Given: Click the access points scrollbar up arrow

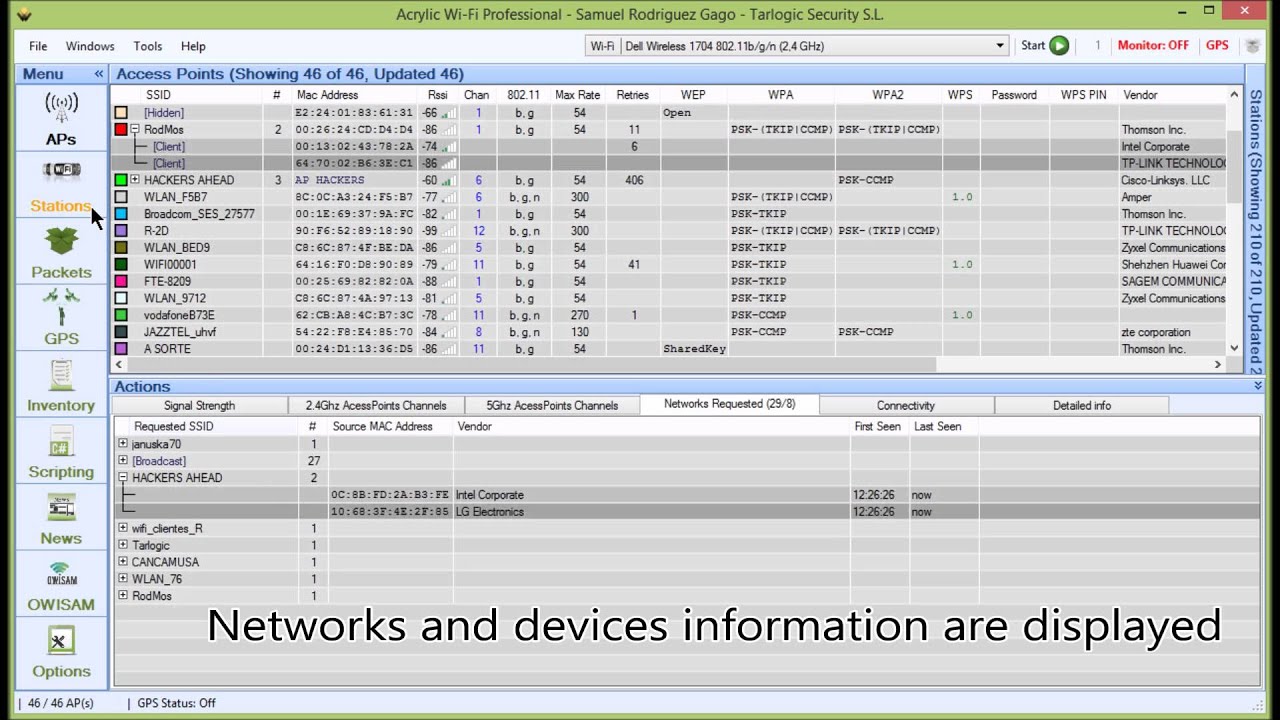Looking at the screenshot, I should point(1234,95).
